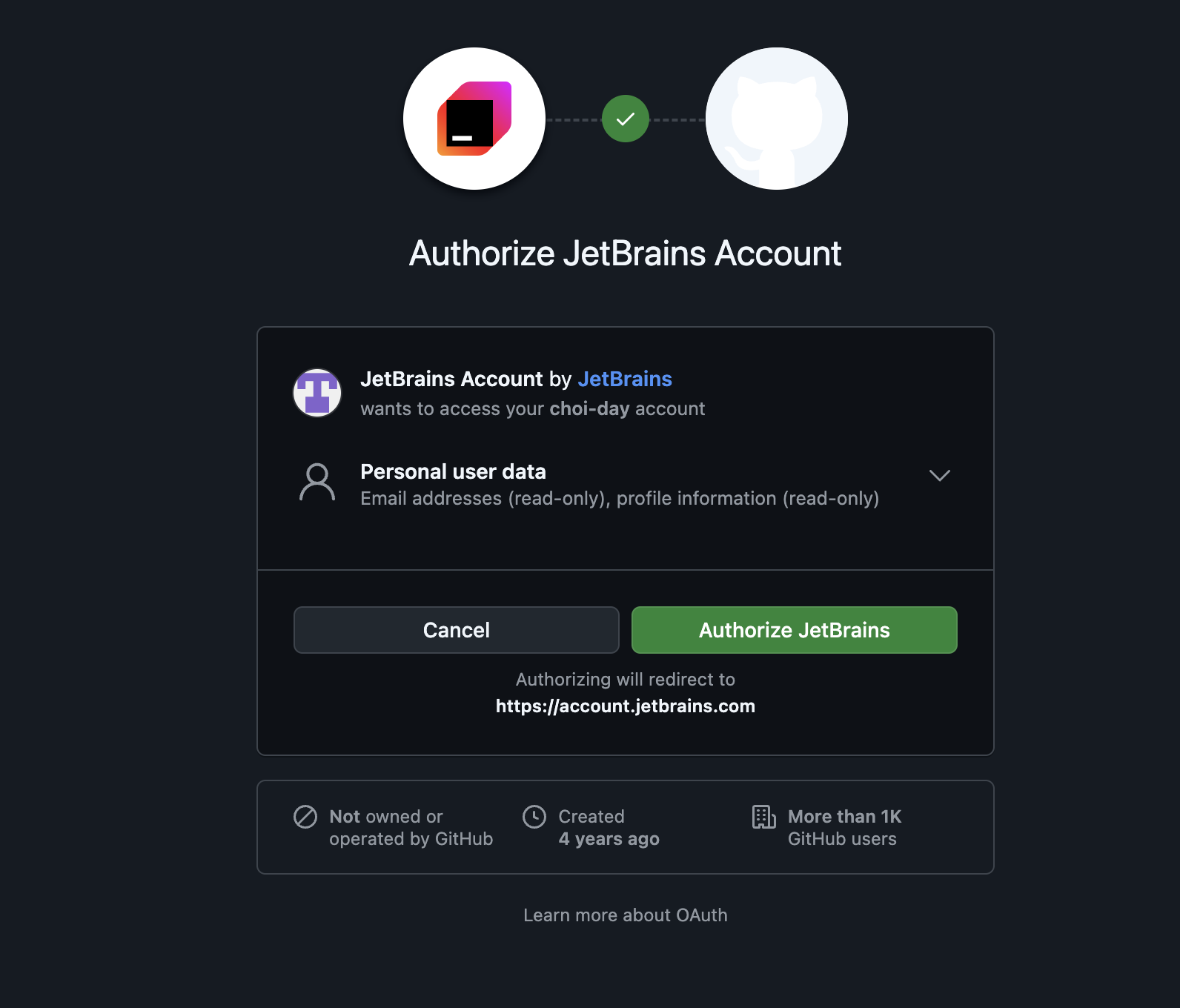1180x1008 pixels.
Task: Click the choi-day account name
Action: [589, 408]
